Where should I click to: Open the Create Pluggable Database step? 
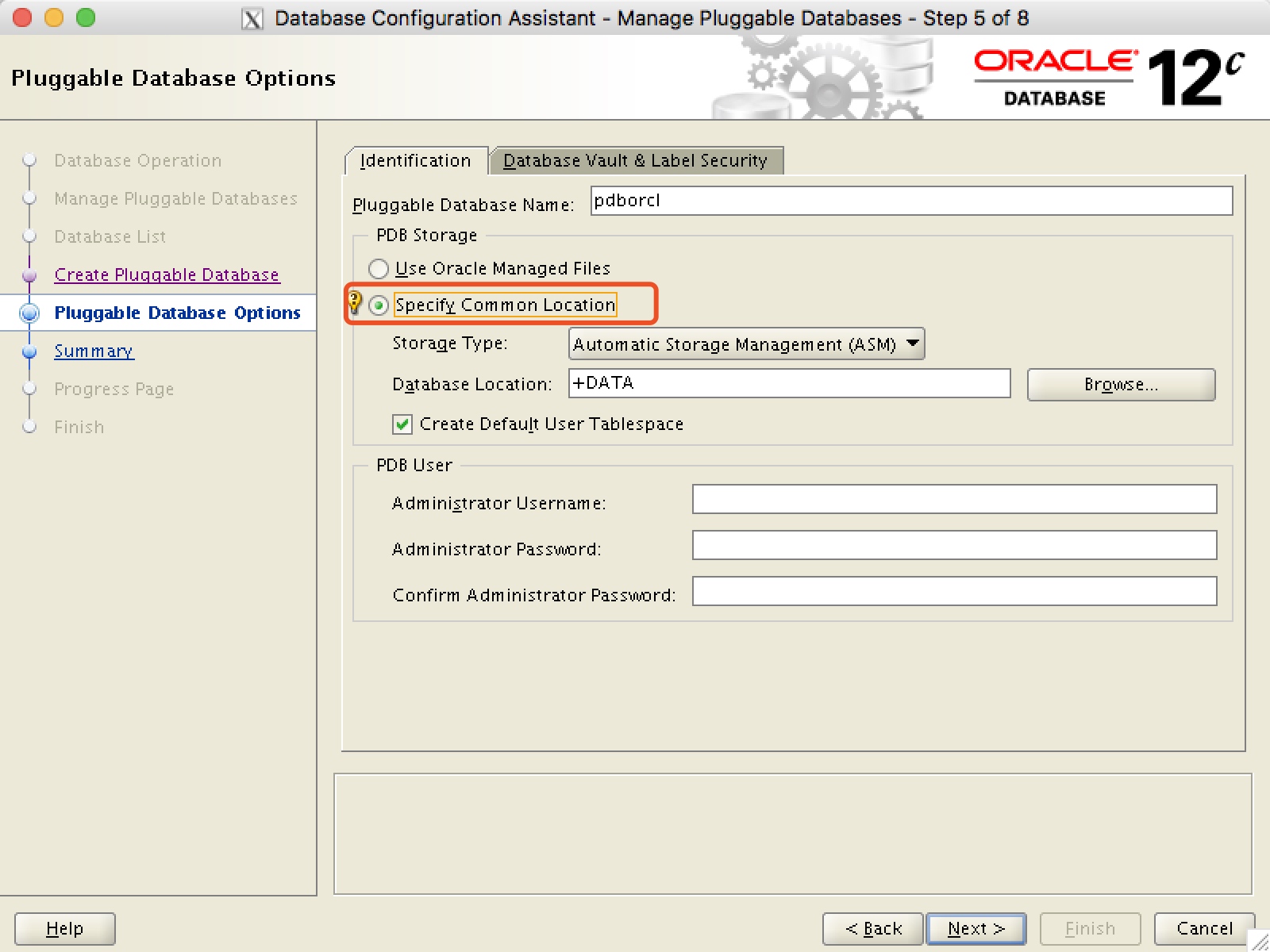click(x=166, y=274)
